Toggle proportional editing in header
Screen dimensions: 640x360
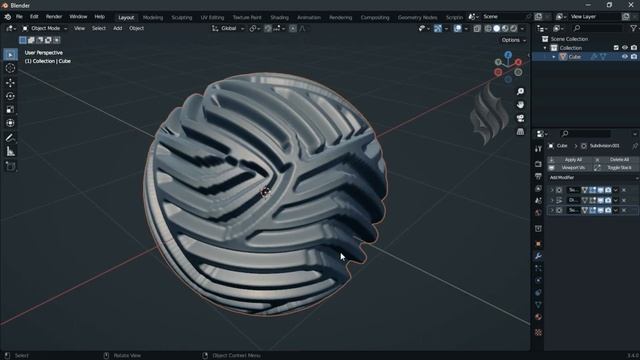coord(293,29)
